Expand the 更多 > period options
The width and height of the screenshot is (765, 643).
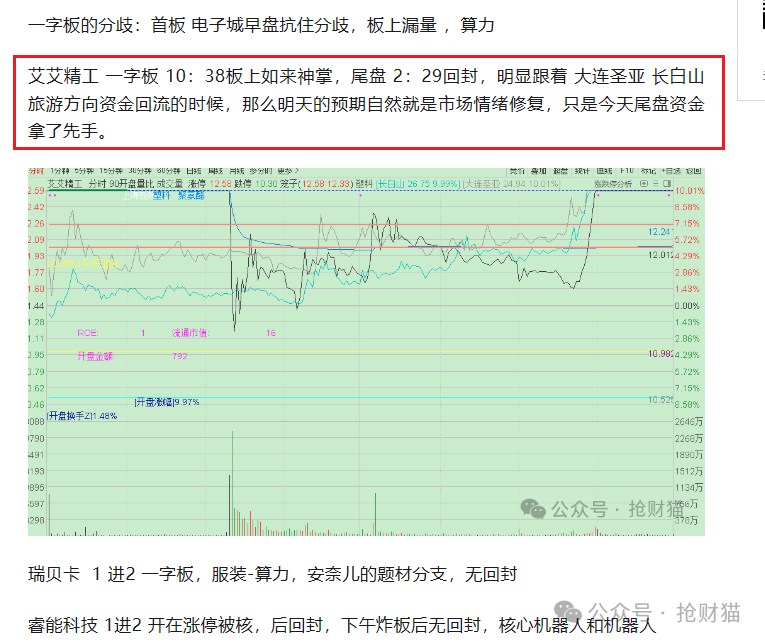(288, 171)
